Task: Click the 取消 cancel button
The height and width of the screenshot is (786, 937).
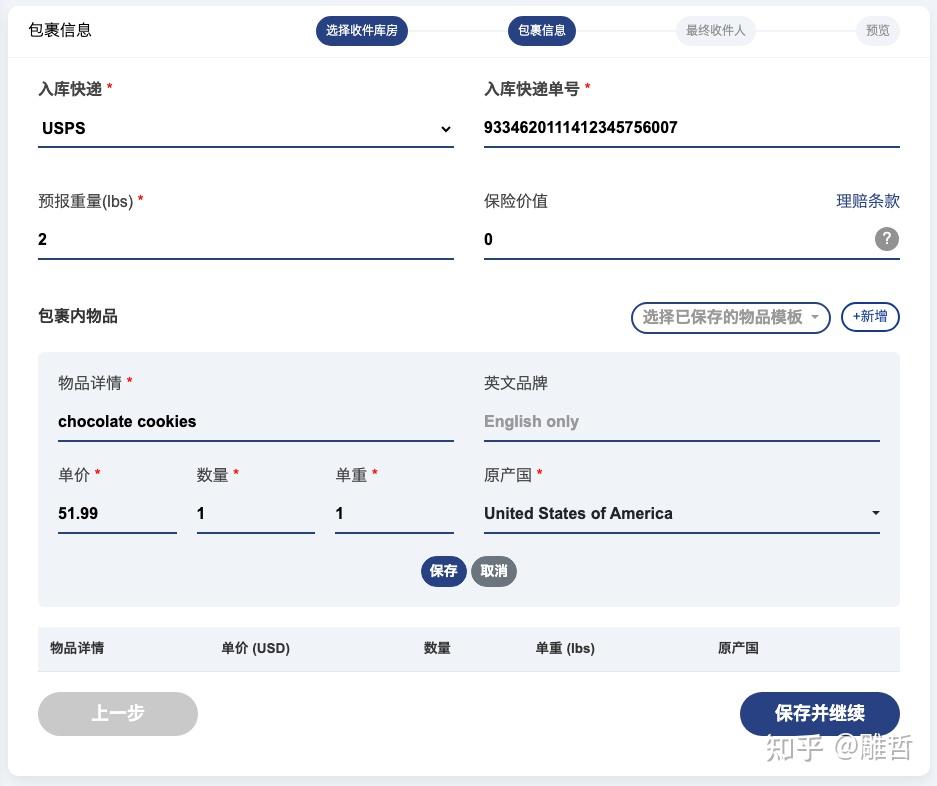Action: pos(494,571)
